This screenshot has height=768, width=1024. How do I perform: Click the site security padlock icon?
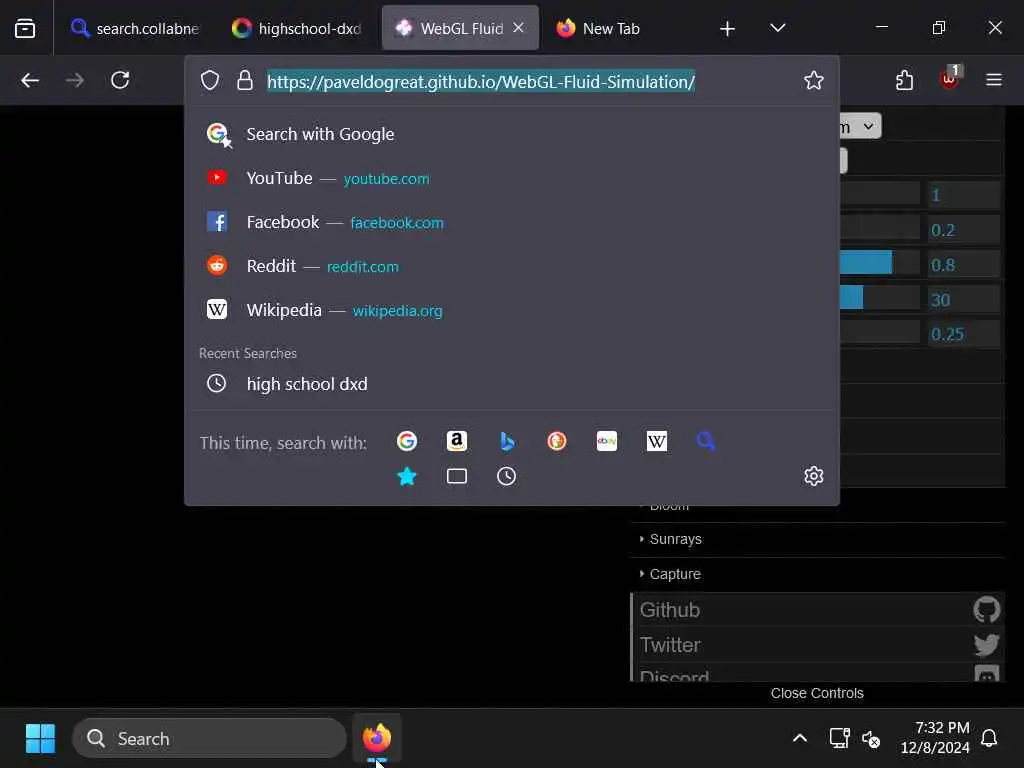[x=245, y=81]
